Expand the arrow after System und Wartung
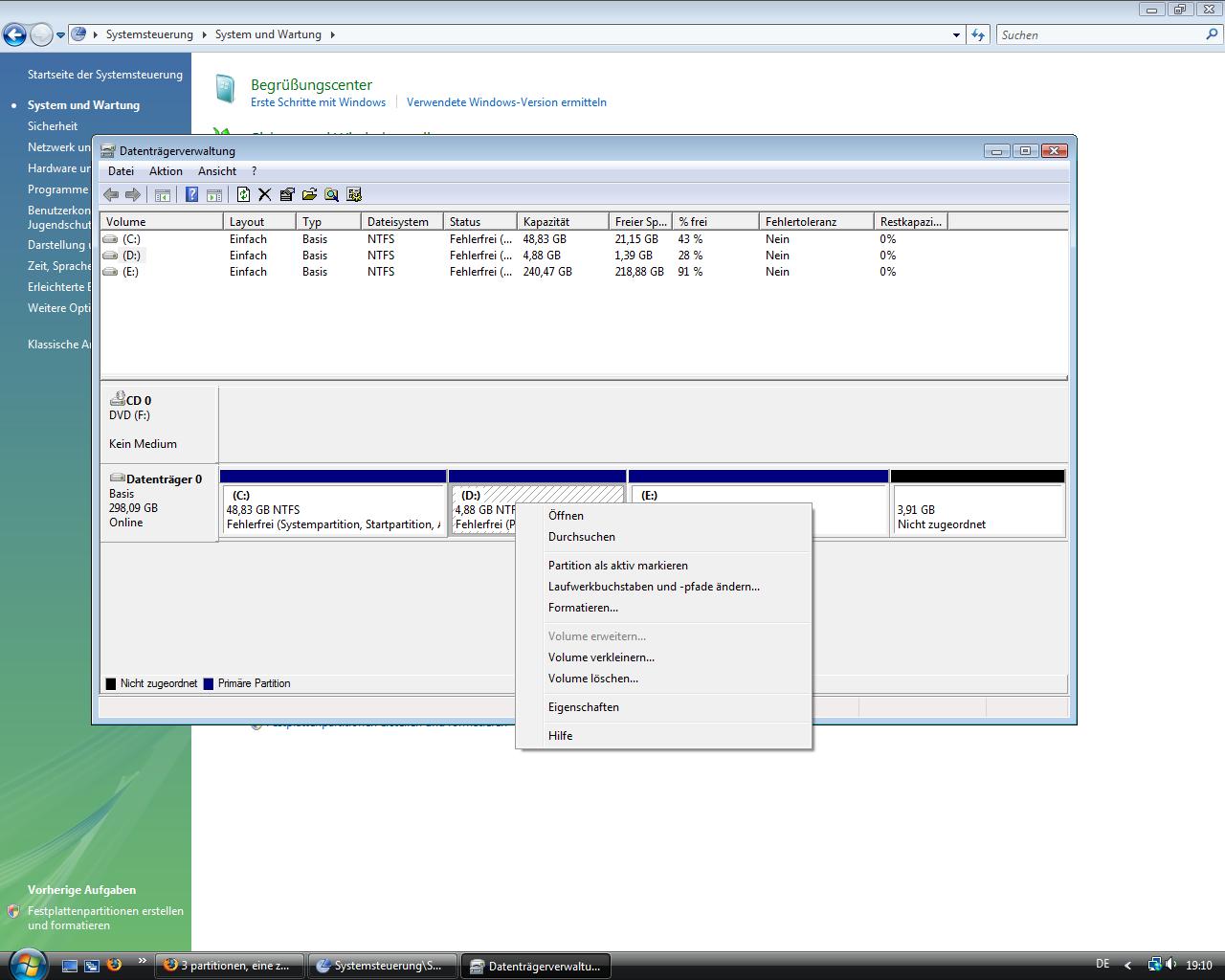 point(332,34)
